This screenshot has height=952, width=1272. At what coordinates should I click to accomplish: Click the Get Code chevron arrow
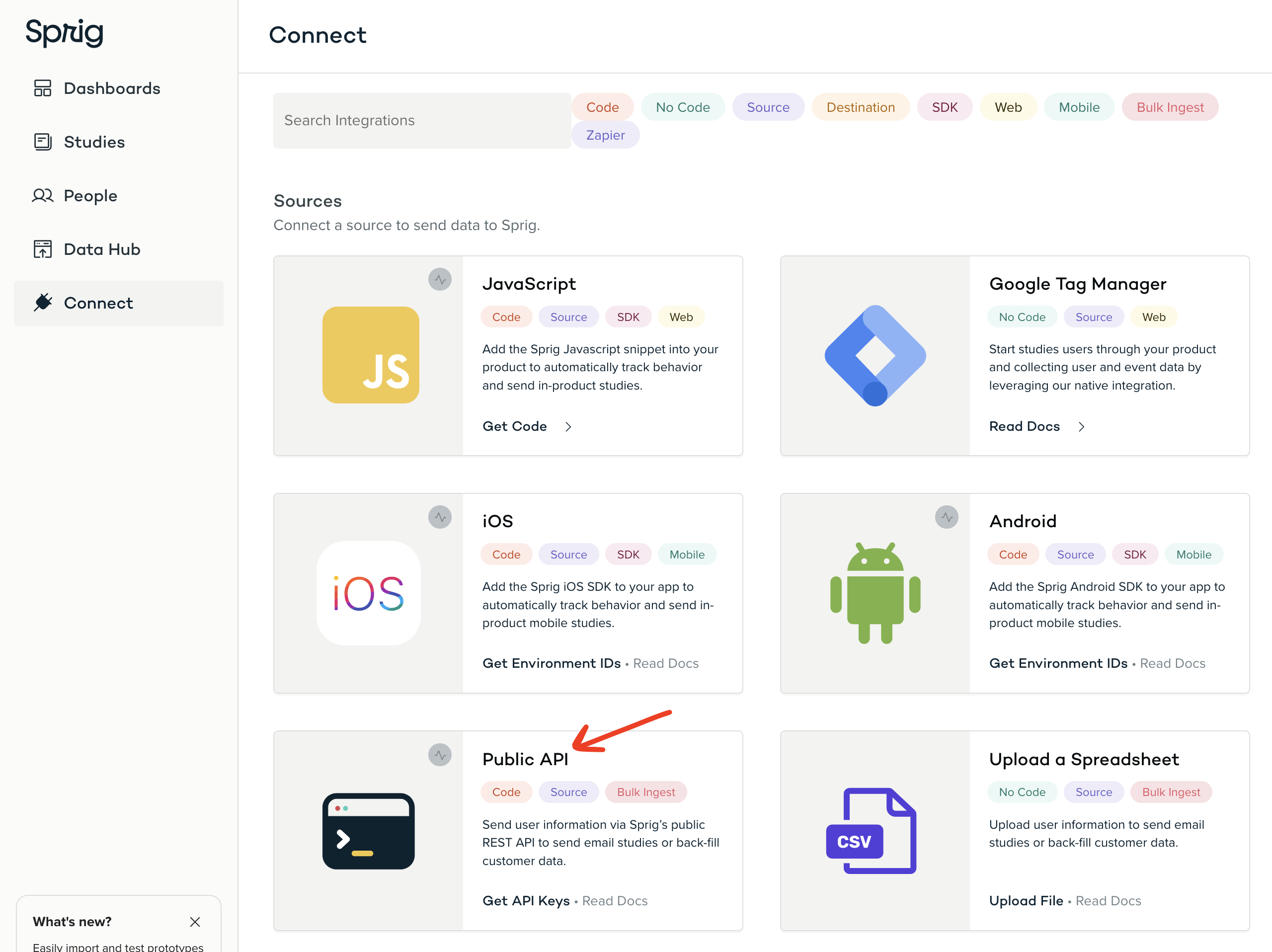point(567,426)
